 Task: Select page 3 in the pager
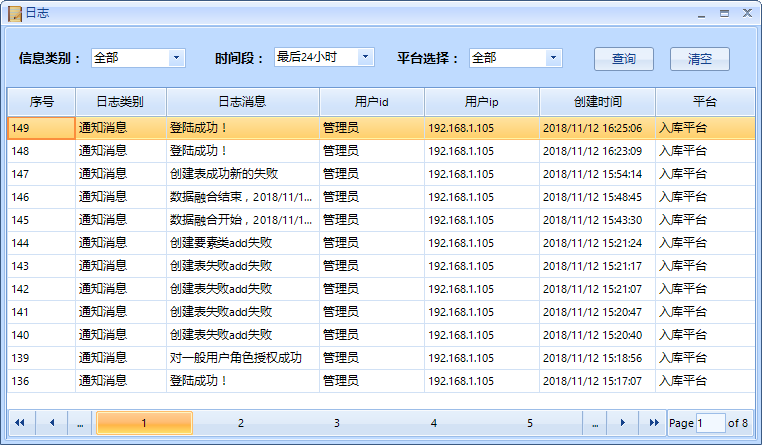(337, 423)
